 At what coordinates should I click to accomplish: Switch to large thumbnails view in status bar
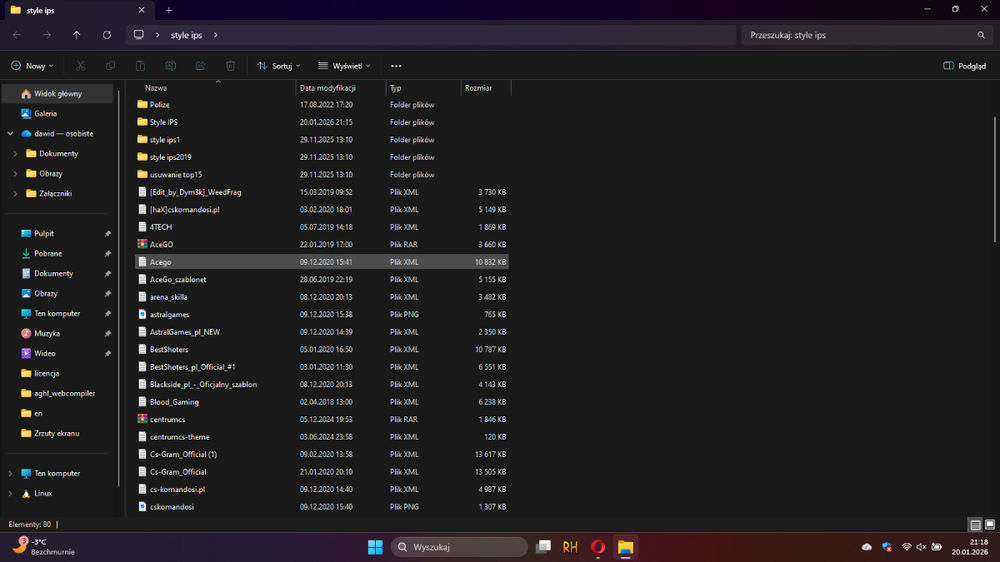pyautogui.click(x=989, y=524)
